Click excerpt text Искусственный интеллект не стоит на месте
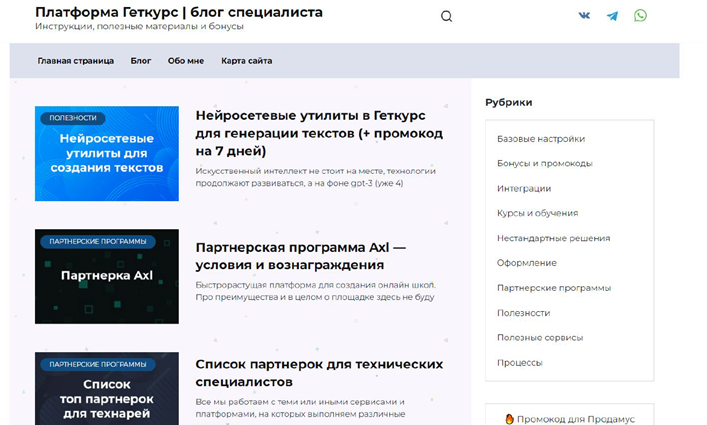This screenshot has width=707, height=425. [x=316, y=177]
